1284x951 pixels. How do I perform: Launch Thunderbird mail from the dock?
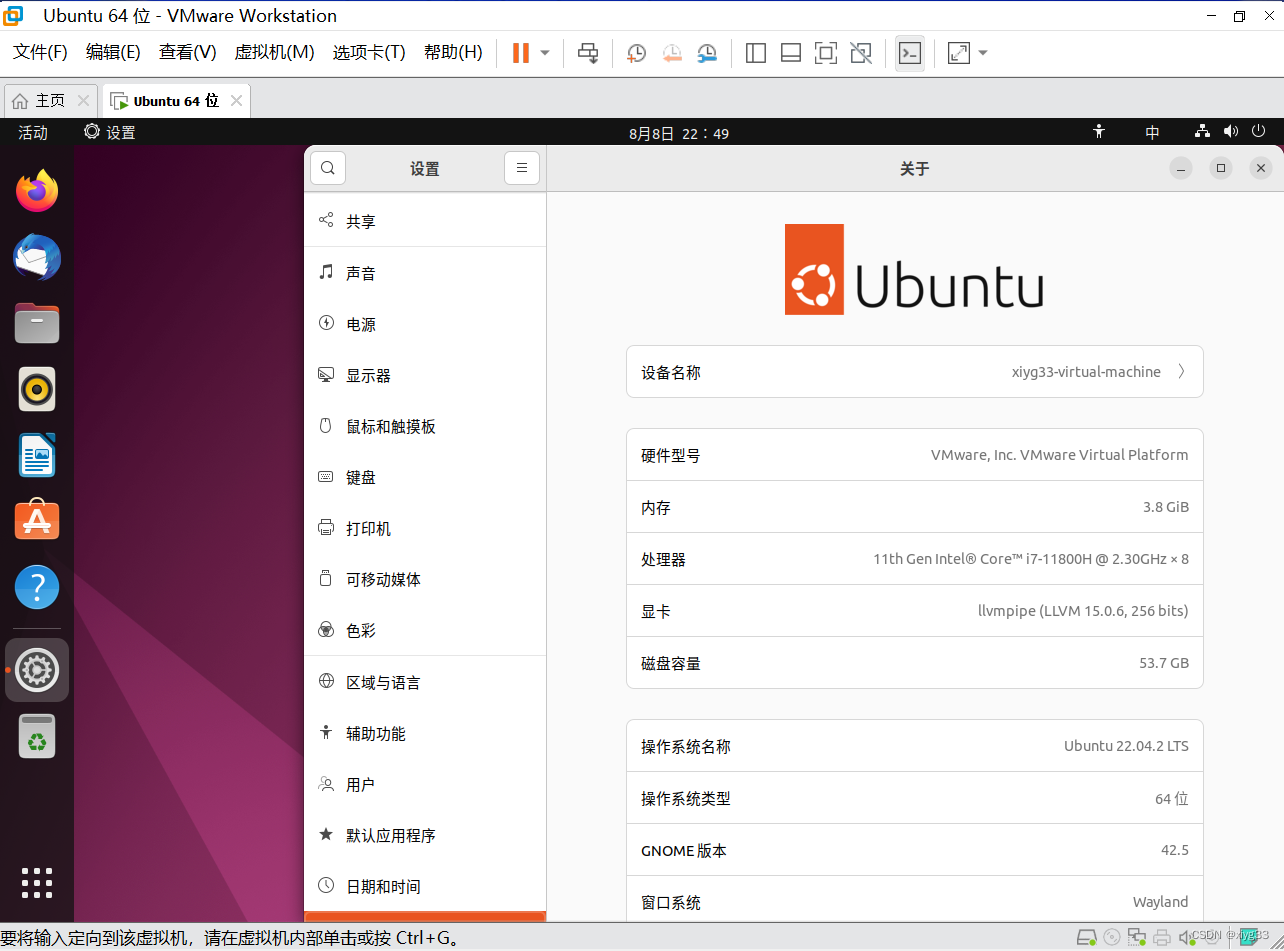(37, 258)
